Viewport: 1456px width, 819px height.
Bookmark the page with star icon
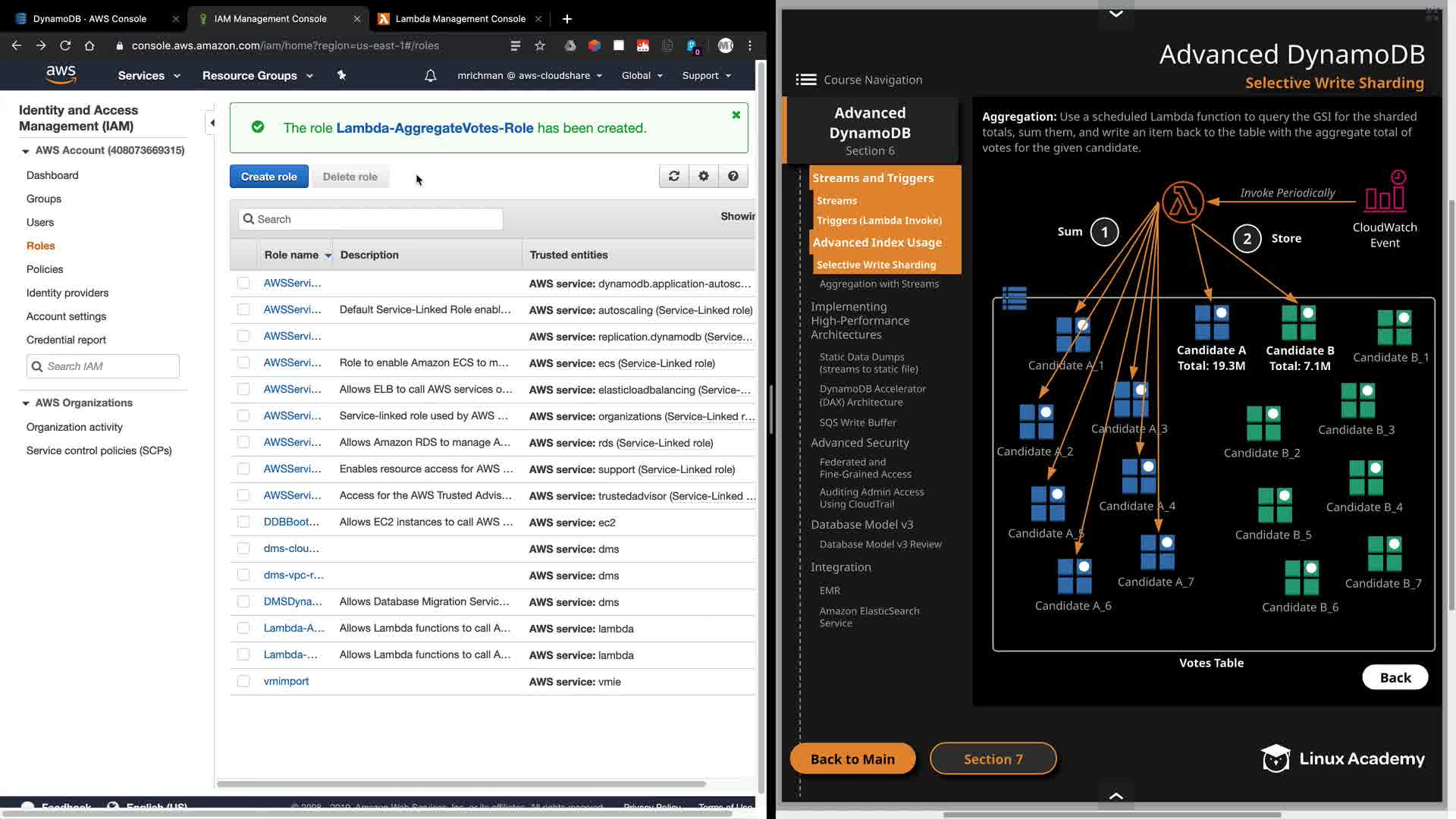tap(540, 45)
